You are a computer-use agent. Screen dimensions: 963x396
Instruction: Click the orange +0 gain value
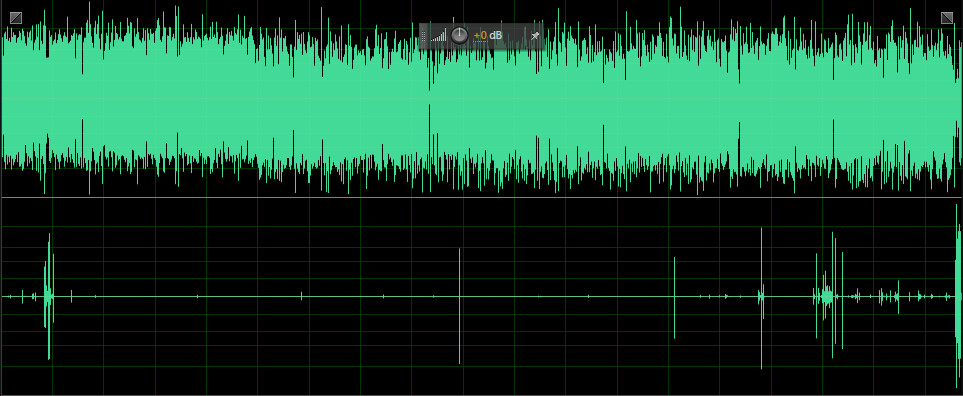point(480,36)
